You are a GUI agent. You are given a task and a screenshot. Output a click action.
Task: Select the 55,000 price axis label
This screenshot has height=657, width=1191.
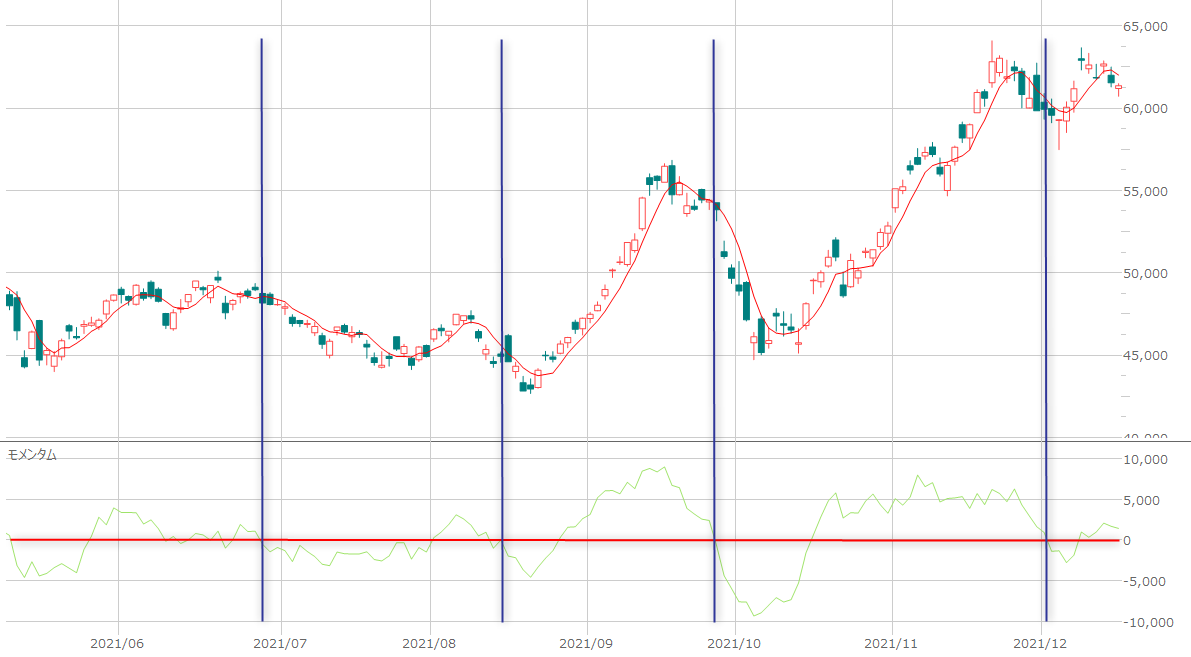pyautogui.click(x=1142, y=191)
